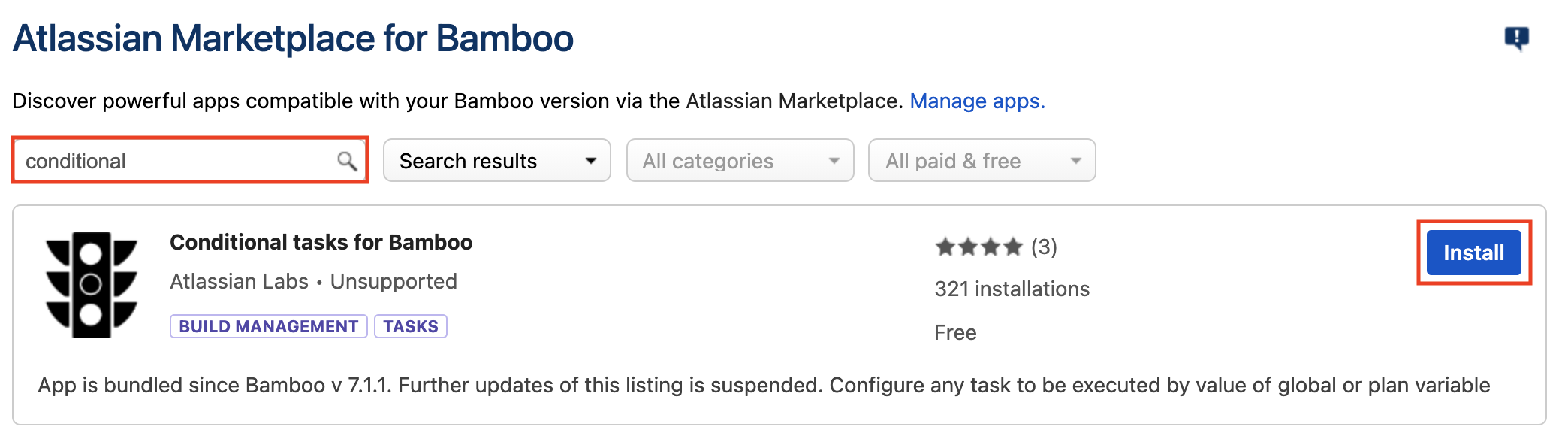The height and width of the screenshot is (439, 1568).
Task: Click the app description text
Action: (764, 385)
